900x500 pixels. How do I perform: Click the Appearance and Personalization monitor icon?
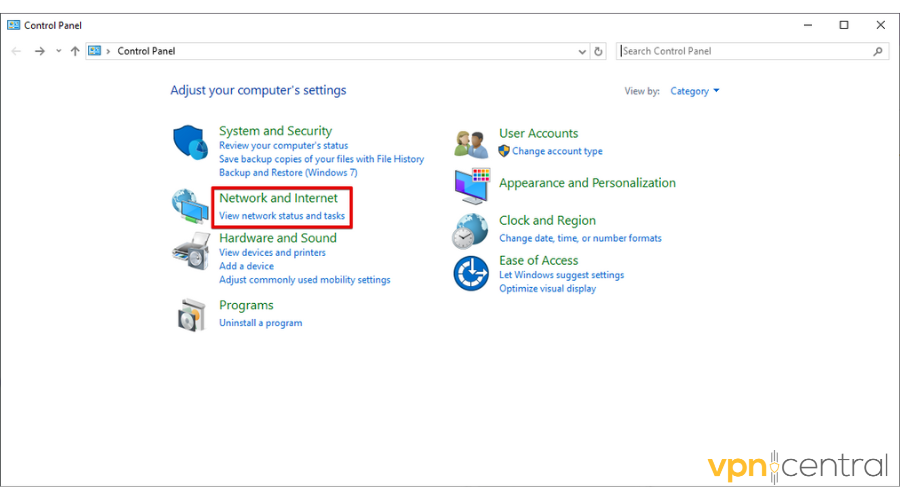471,185
